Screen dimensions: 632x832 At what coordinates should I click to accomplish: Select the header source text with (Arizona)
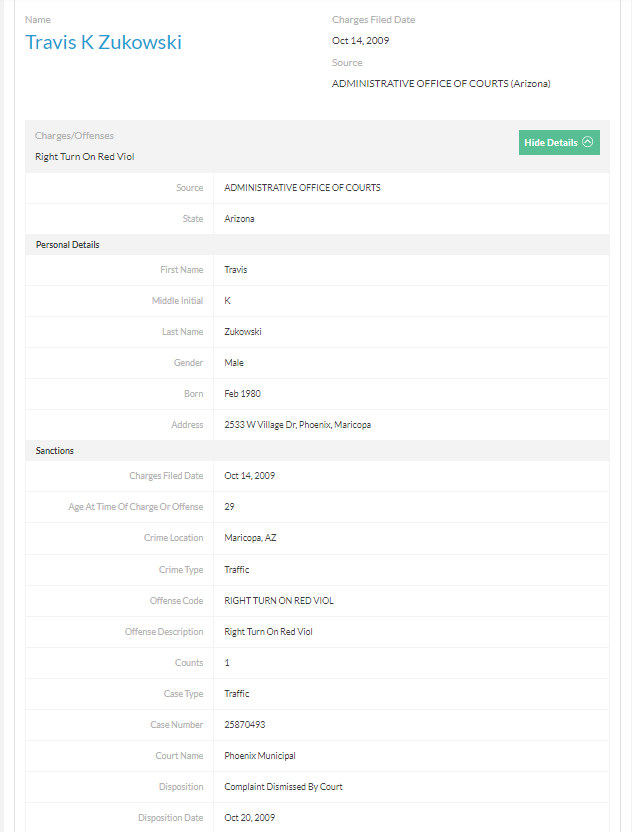(x=441, y=84)
